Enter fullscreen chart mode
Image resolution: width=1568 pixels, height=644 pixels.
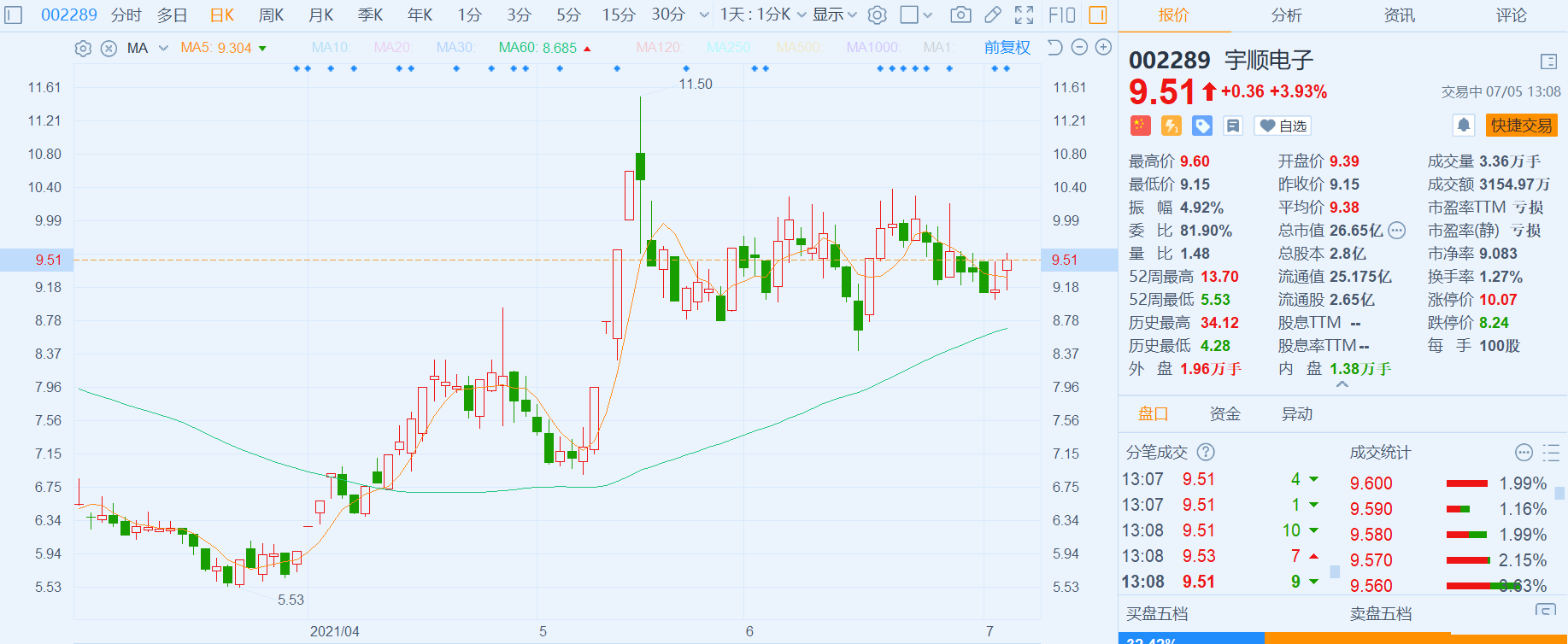pos(1024,15)
